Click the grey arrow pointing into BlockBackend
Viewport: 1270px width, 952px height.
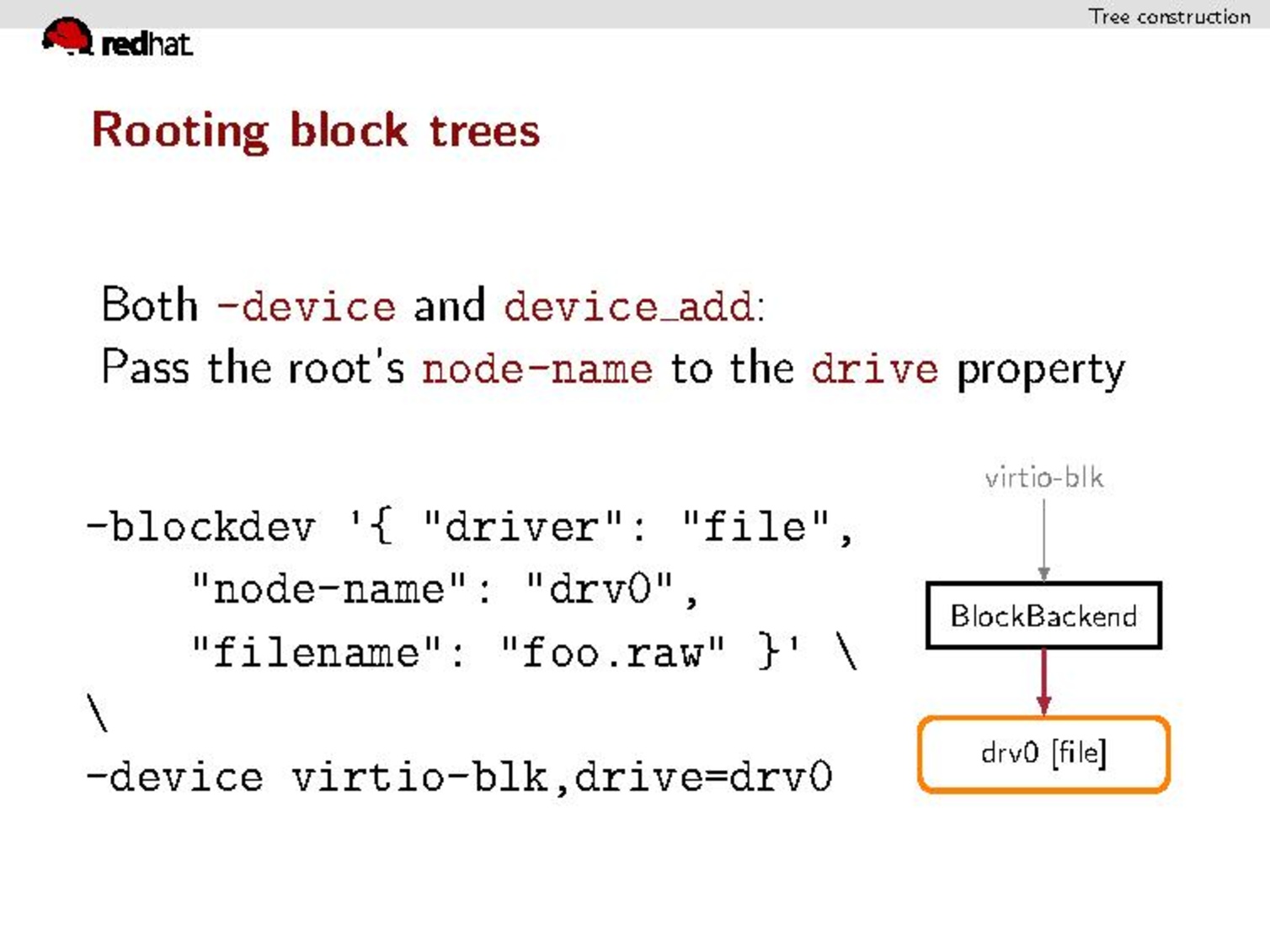[x=1043, y=539]
